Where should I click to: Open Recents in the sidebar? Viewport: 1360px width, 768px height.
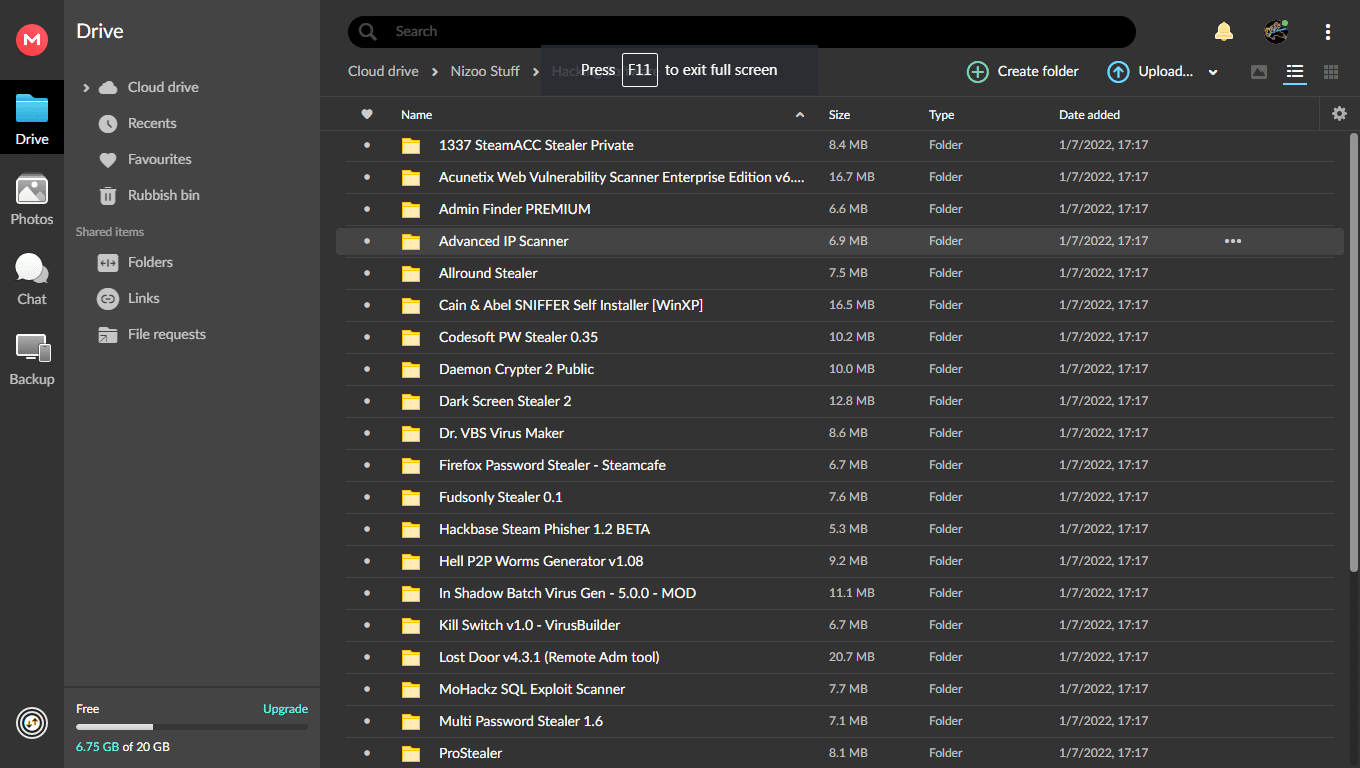(x=152, y=123)
